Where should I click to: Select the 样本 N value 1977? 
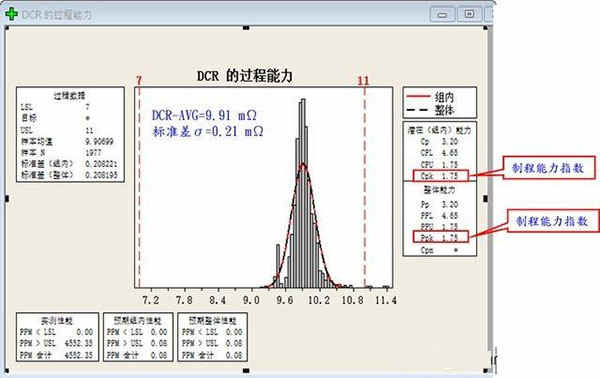click(93, 153)
